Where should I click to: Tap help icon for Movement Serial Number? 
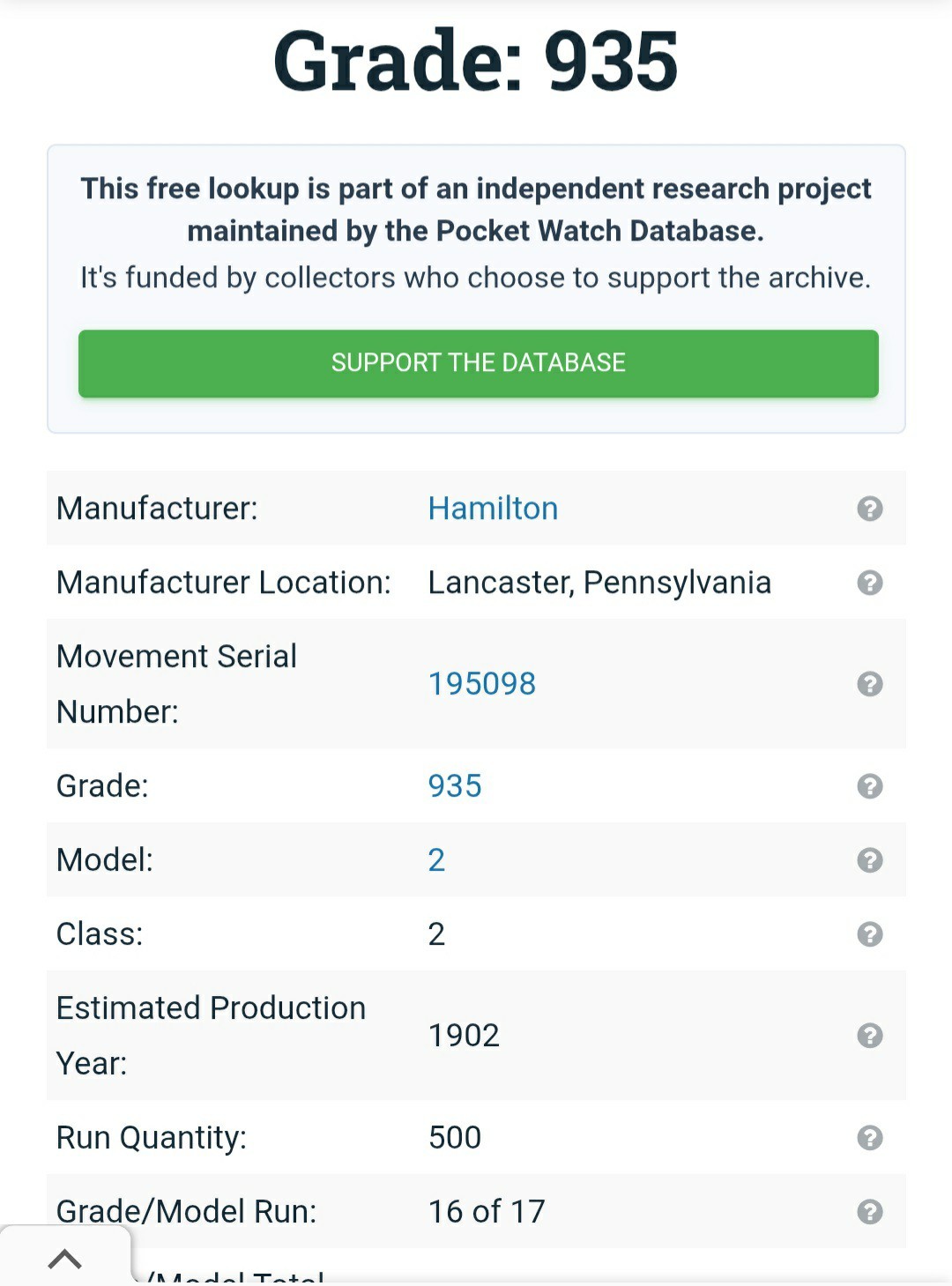click(x=869, y=684)
